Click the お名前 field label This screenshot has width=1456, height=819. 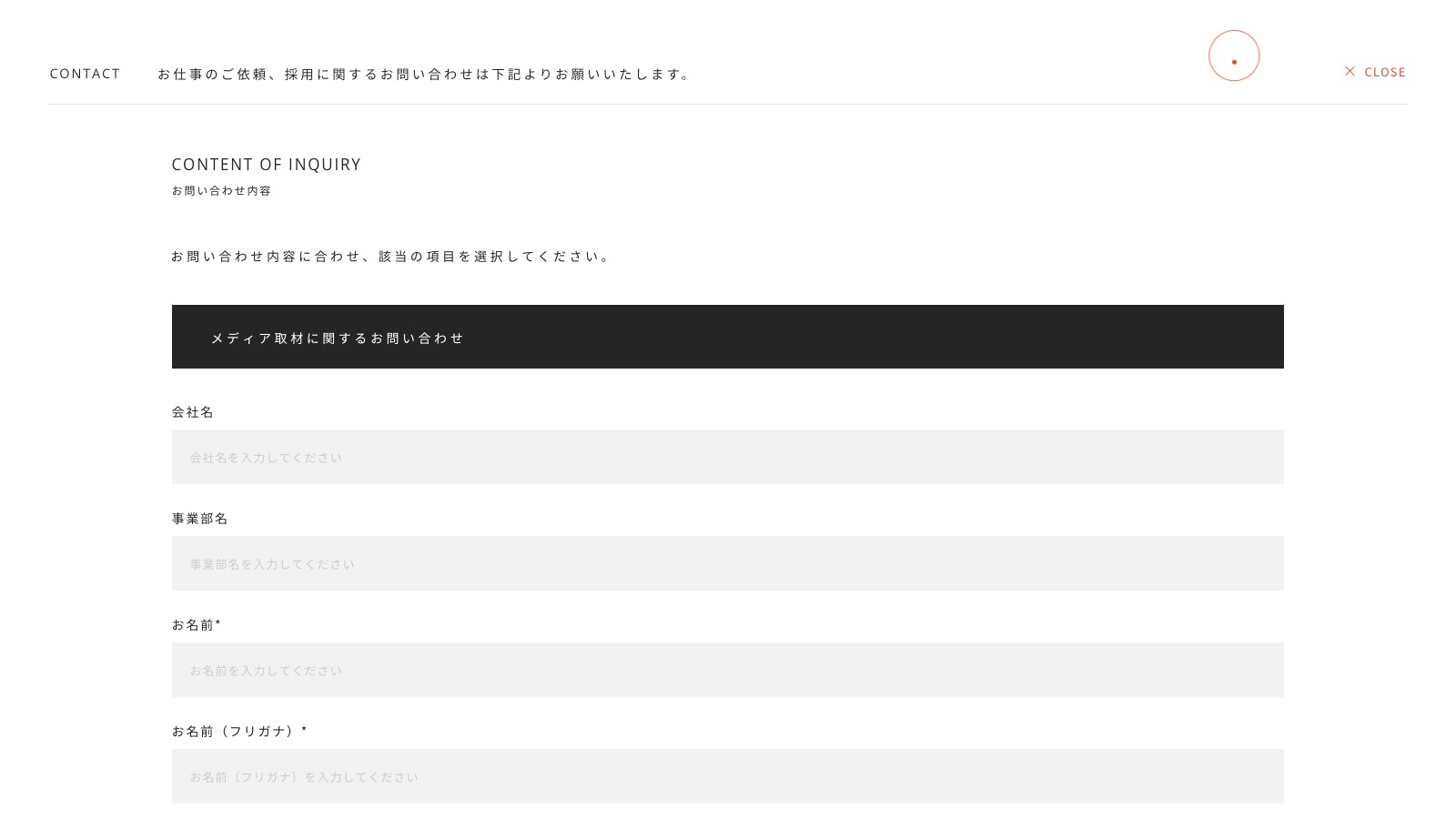click(x=193, y=625)
